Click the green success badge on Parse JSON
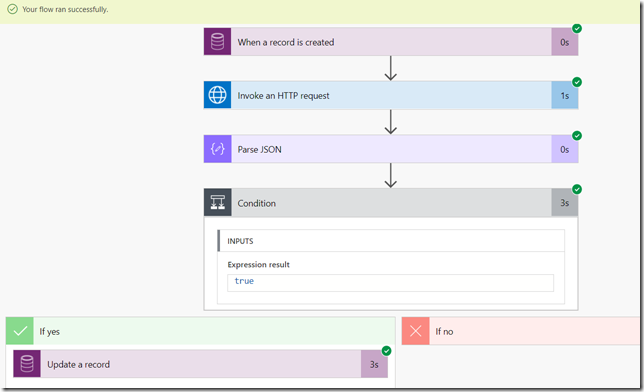The width and height of the screenshot is (644, 392). 577,136
